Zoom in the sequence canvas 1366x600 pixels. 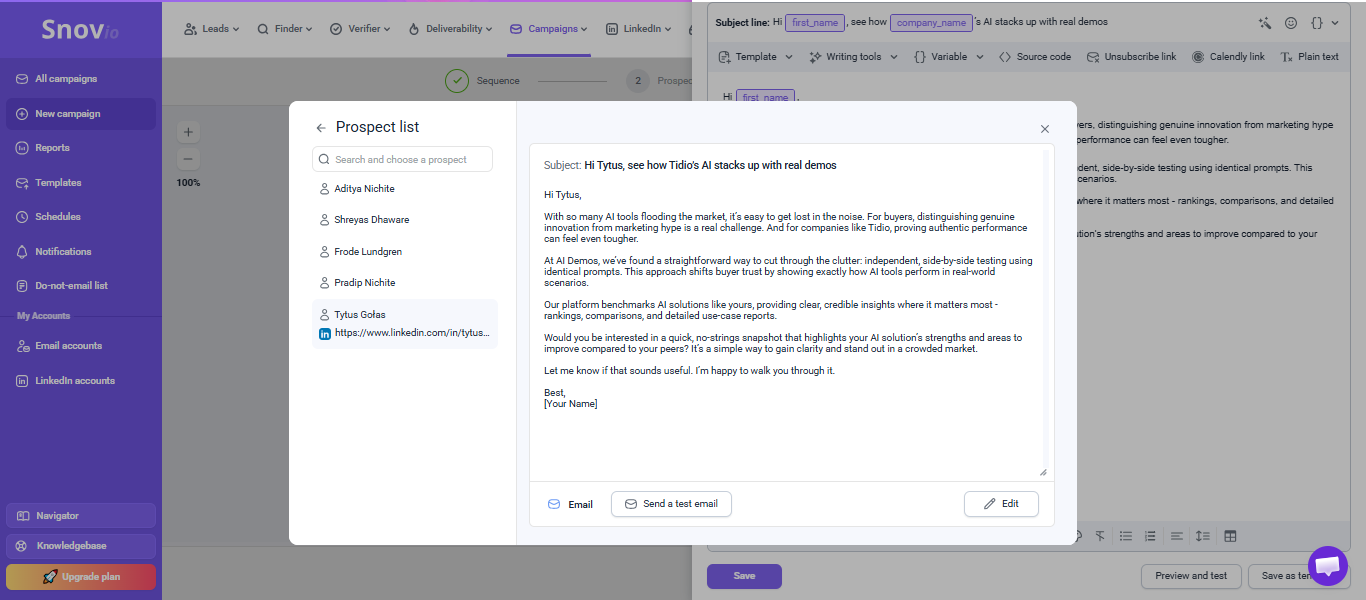tap(189, 132)
